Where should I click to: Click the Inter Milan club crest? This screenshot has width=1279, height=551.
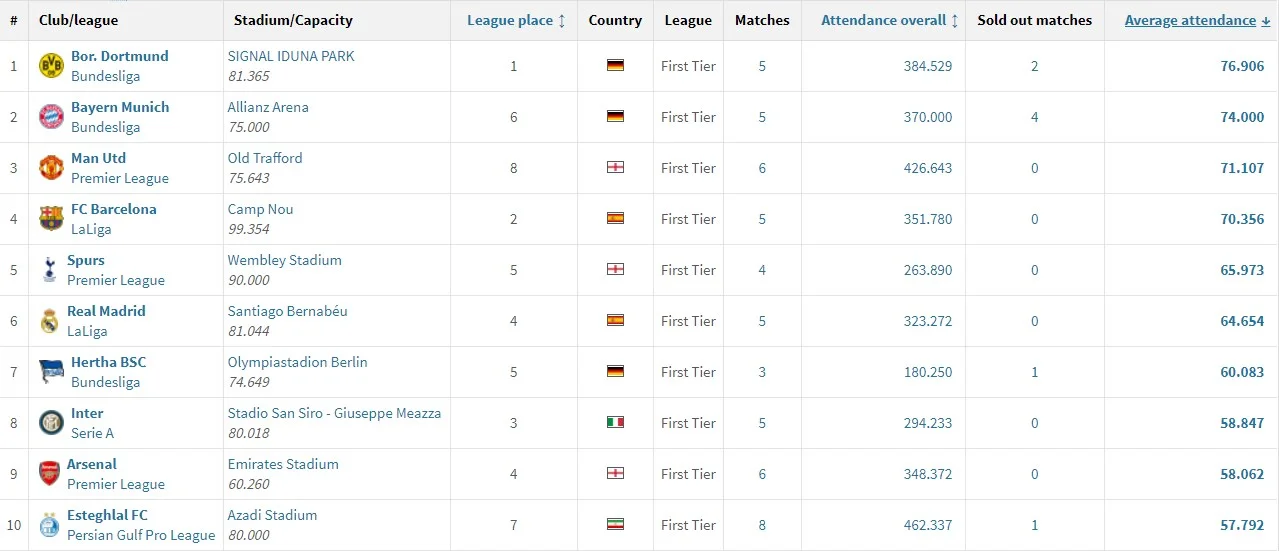pos(51,423)
